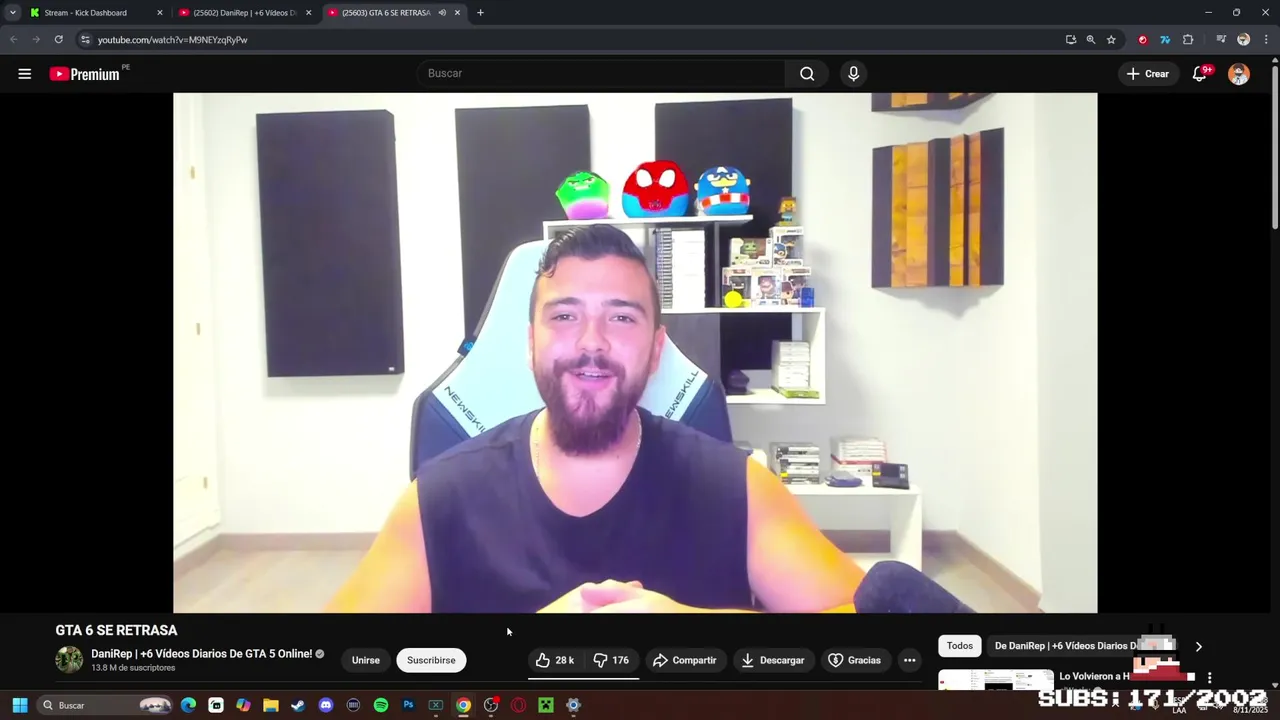Click the Unirse button

pos(365,660)
